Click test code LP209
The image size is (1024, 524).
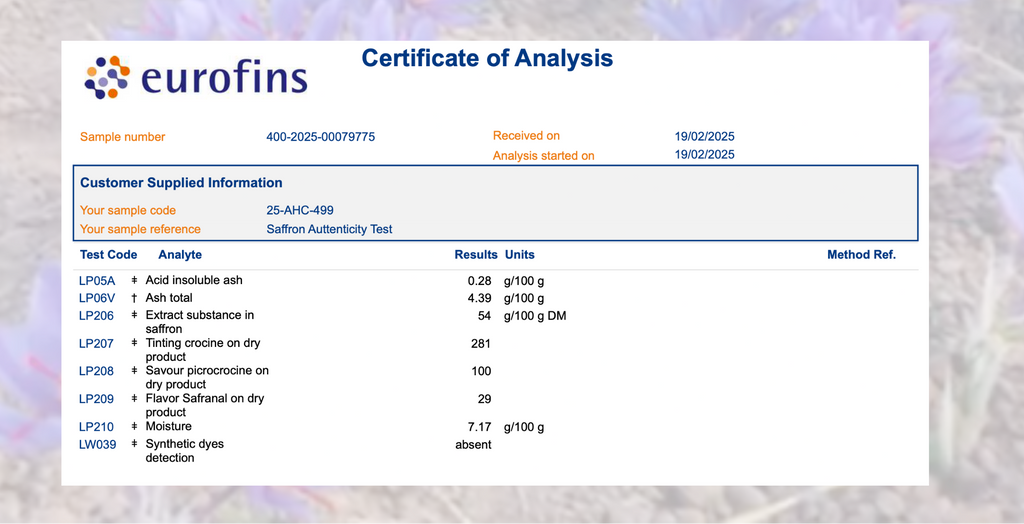click(96, 399)
